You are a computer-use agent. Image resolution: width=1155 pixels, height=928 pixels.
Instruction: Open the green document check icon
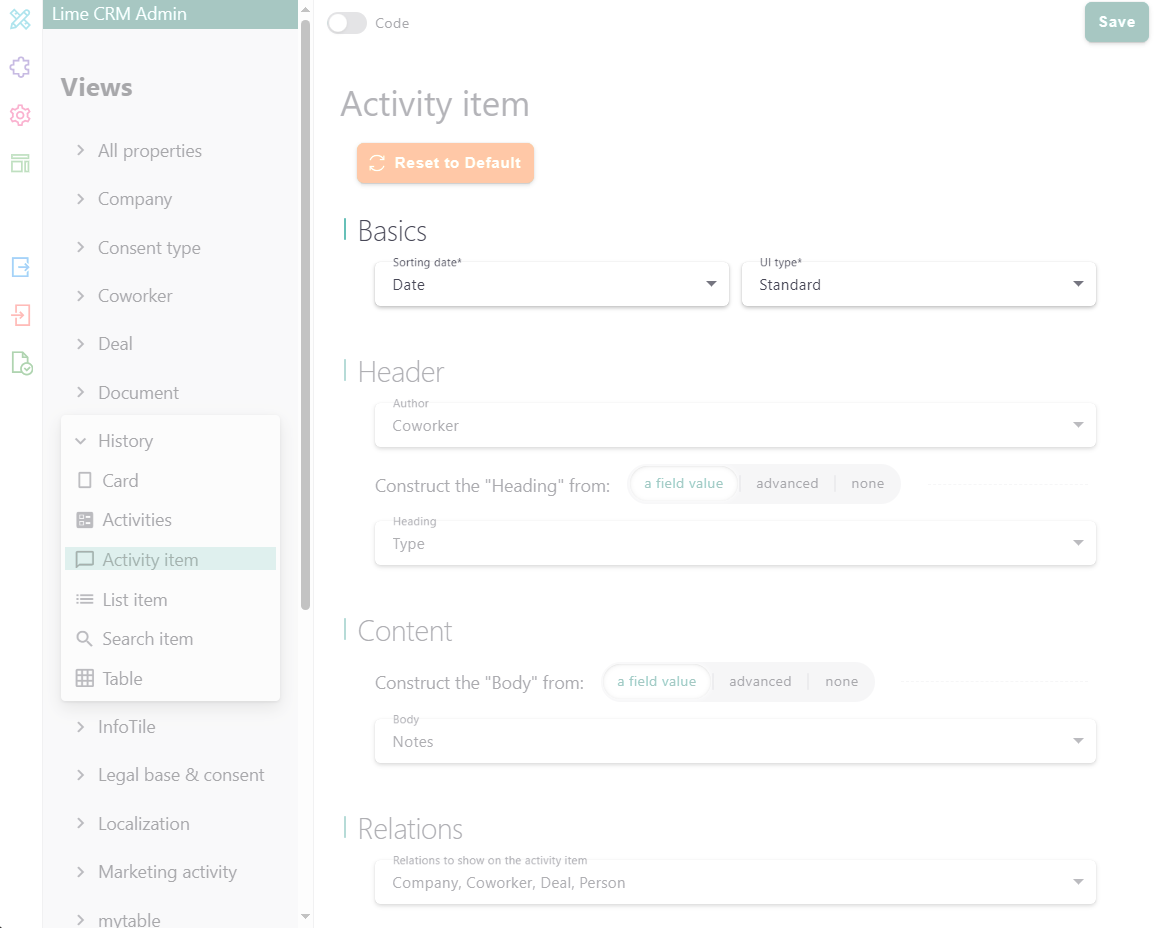(21, 363)
